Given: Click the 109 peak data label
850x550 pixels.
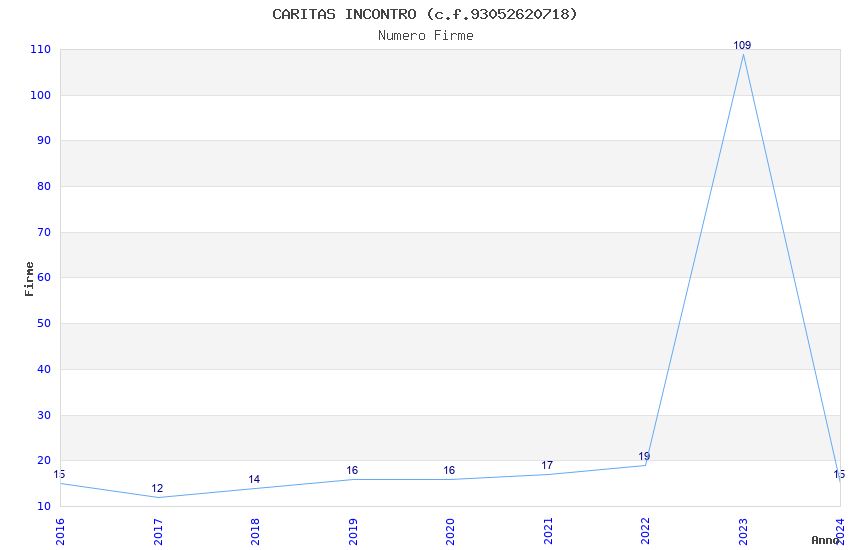Looking at the screenshot, I should pyautogui.click(x=742, y=46).
